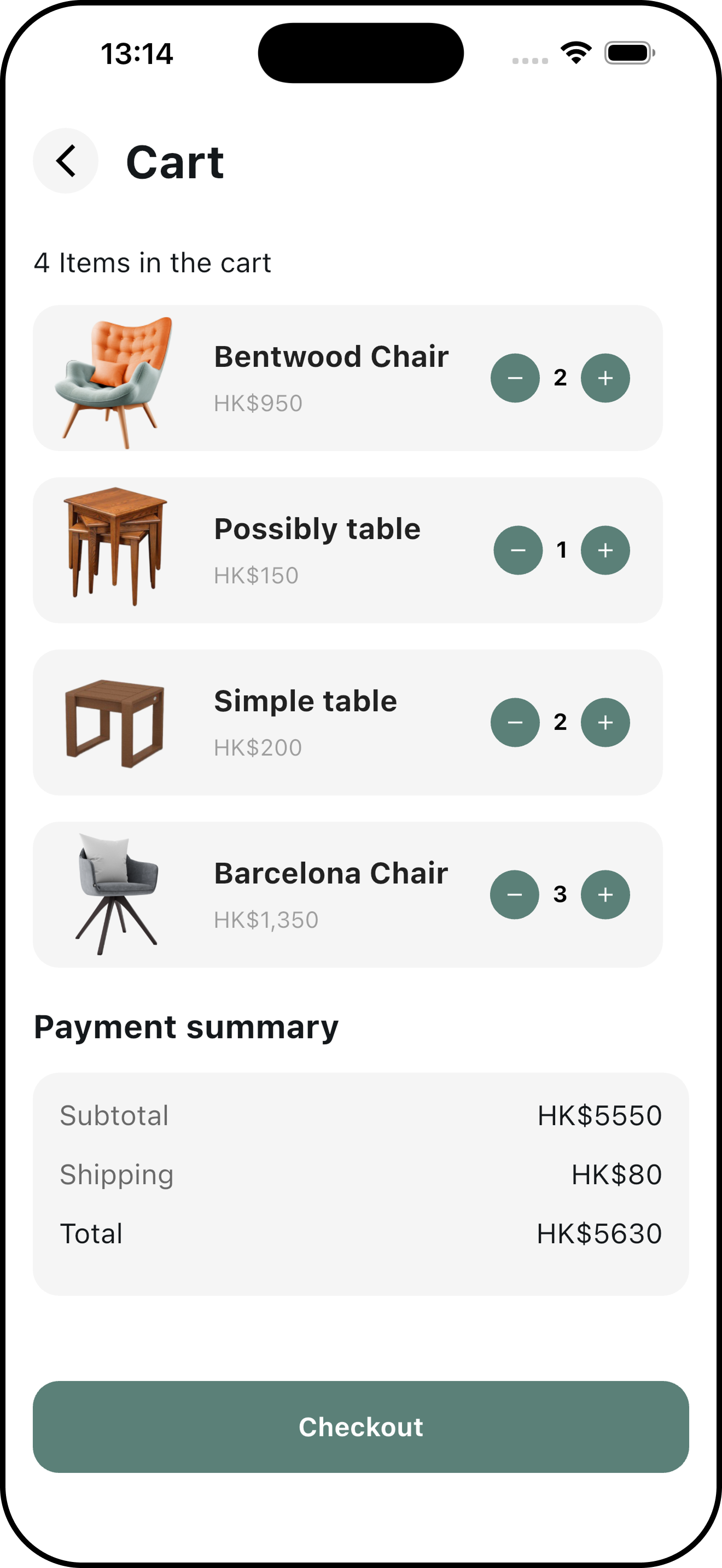
Task: Tap the Wi-Fi status icon
Action: tap(576, 53)
